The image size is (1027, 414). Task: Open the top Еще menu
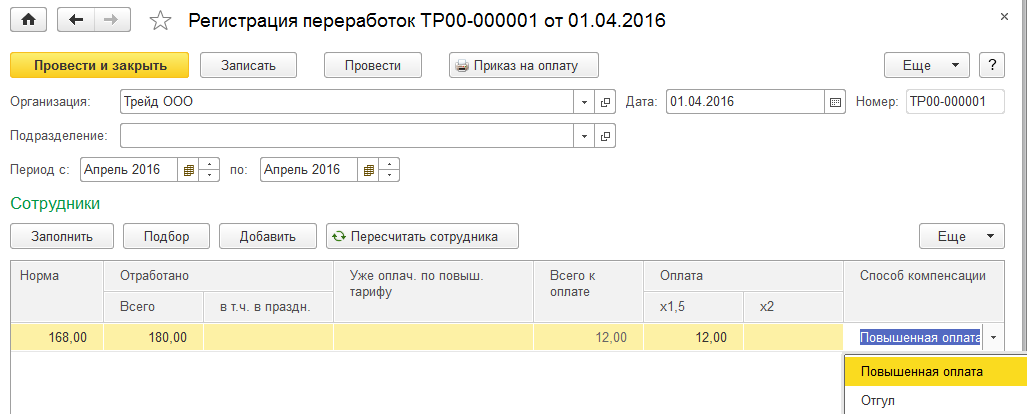927,65
